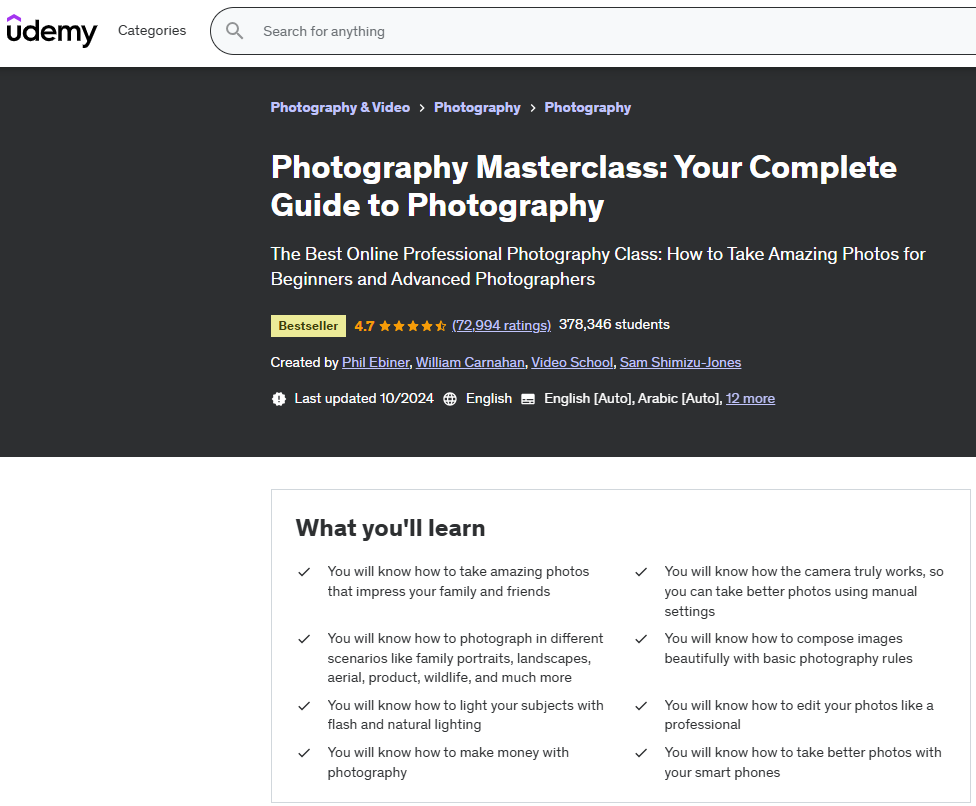Open the 72,994 ratings link

pos(501,326)
